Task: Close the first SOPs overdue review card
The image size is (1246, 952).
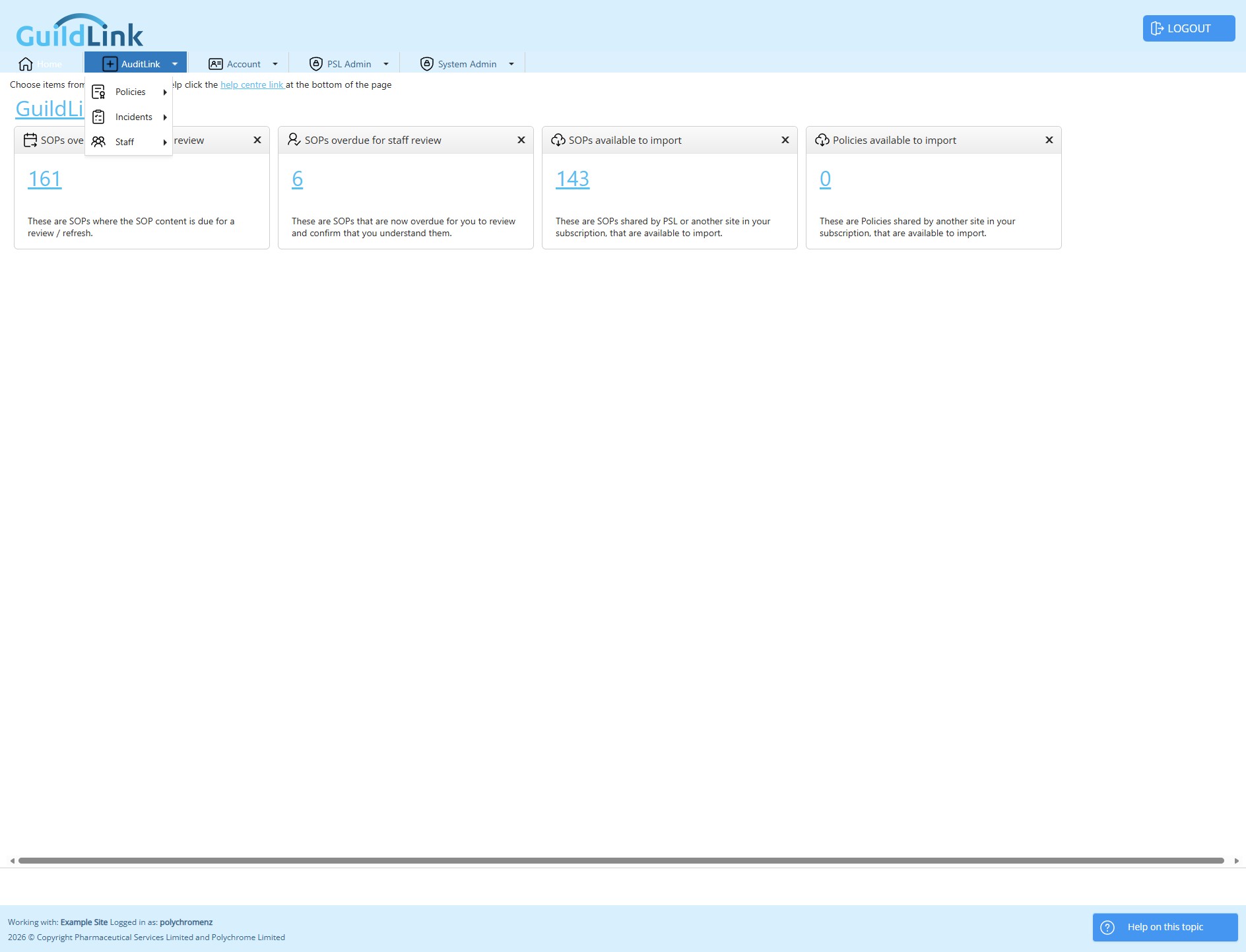Action: coord(257,140)
